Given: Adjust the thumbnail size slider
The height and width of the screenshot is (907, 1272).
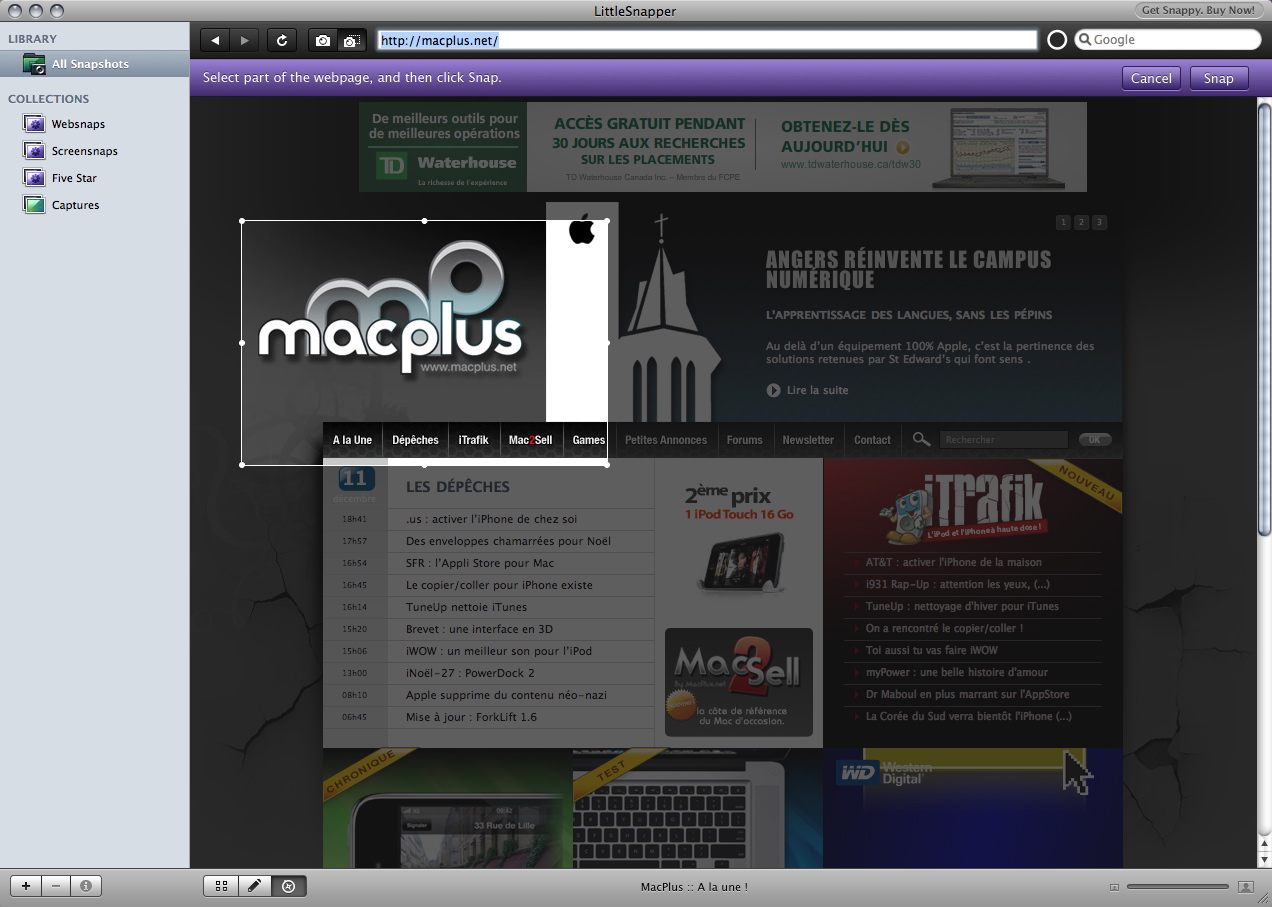Looking at the screenshot, I should 1178,887.
